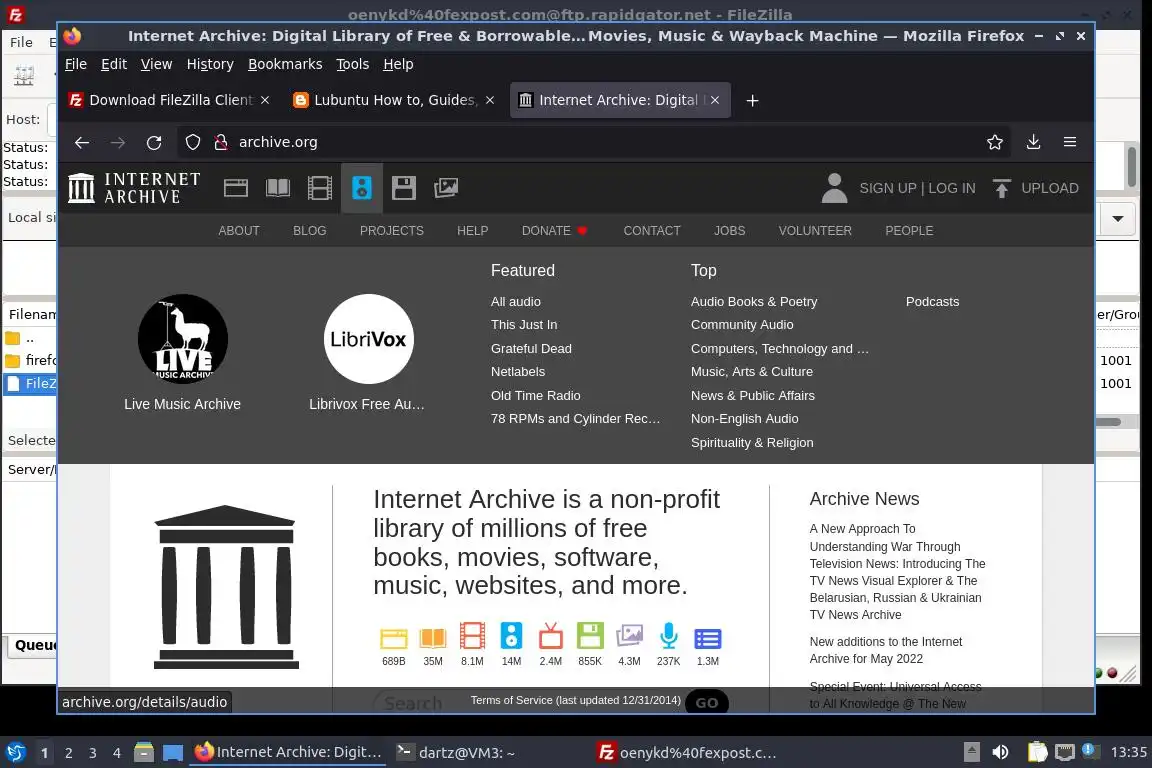Open the File menu in FileZilla window
This screenshot has width=1152, height=768.
(x=21, y=43)
